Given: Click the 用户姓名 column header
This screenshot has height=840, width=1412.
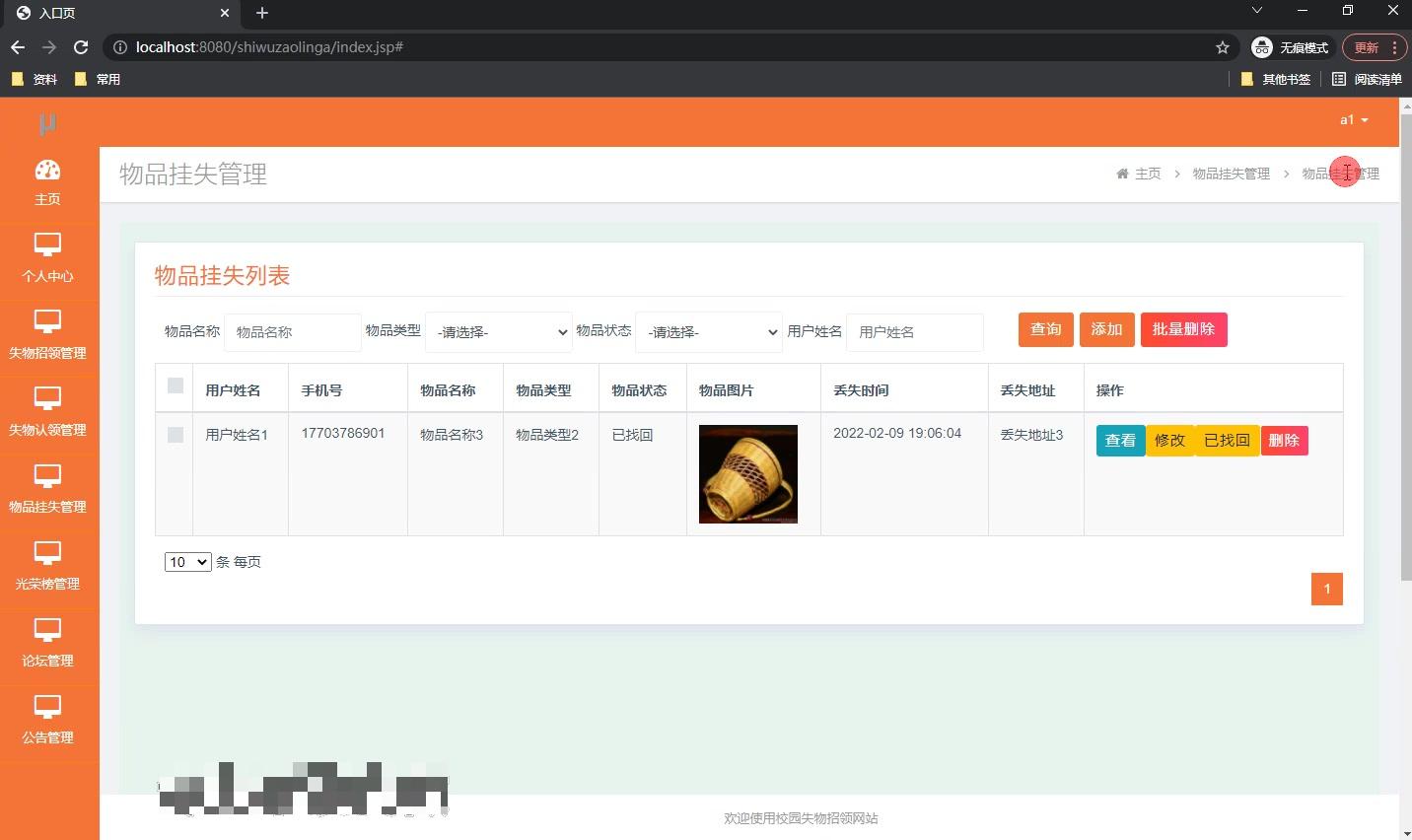Looking at the screenshot, I should pos(233,390).
